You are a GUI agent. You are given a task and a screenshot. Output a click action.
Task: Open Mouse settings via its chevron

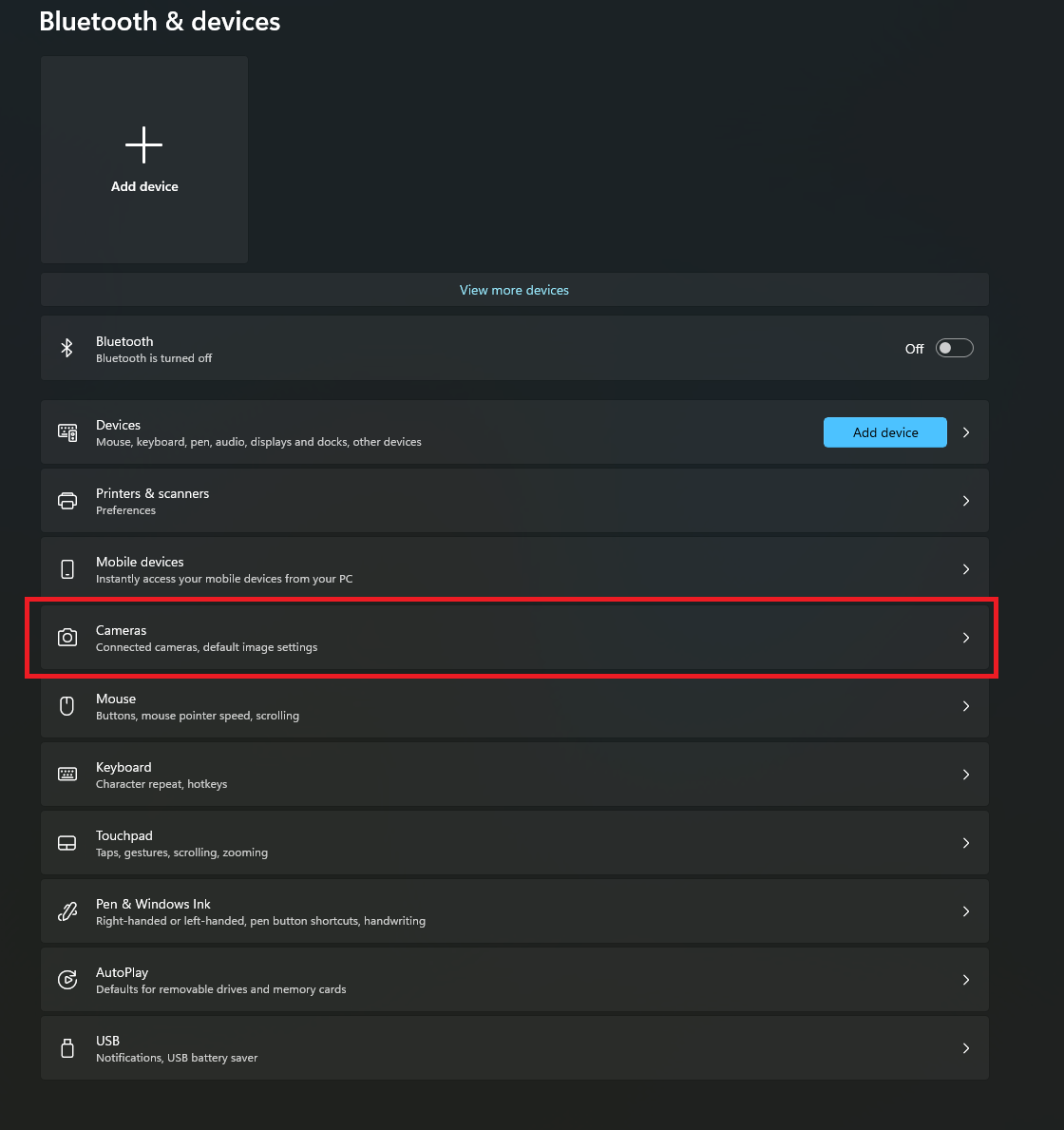coord(966,706)
